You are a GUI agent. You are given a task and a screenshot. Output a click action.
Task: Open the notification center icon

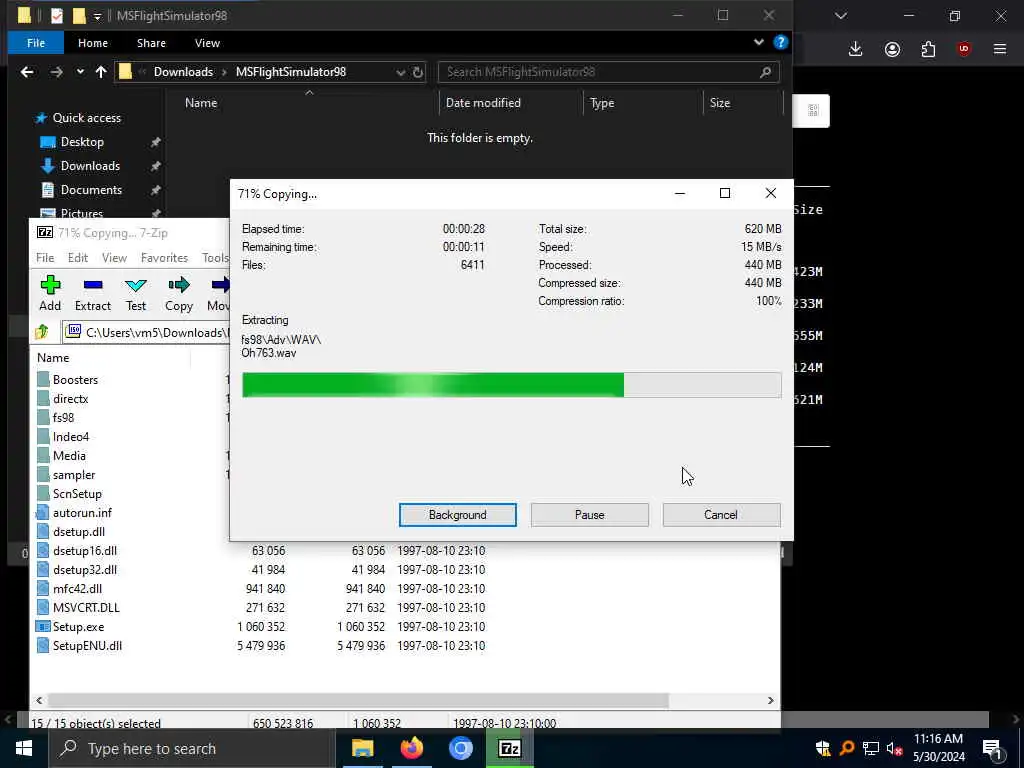992,748
